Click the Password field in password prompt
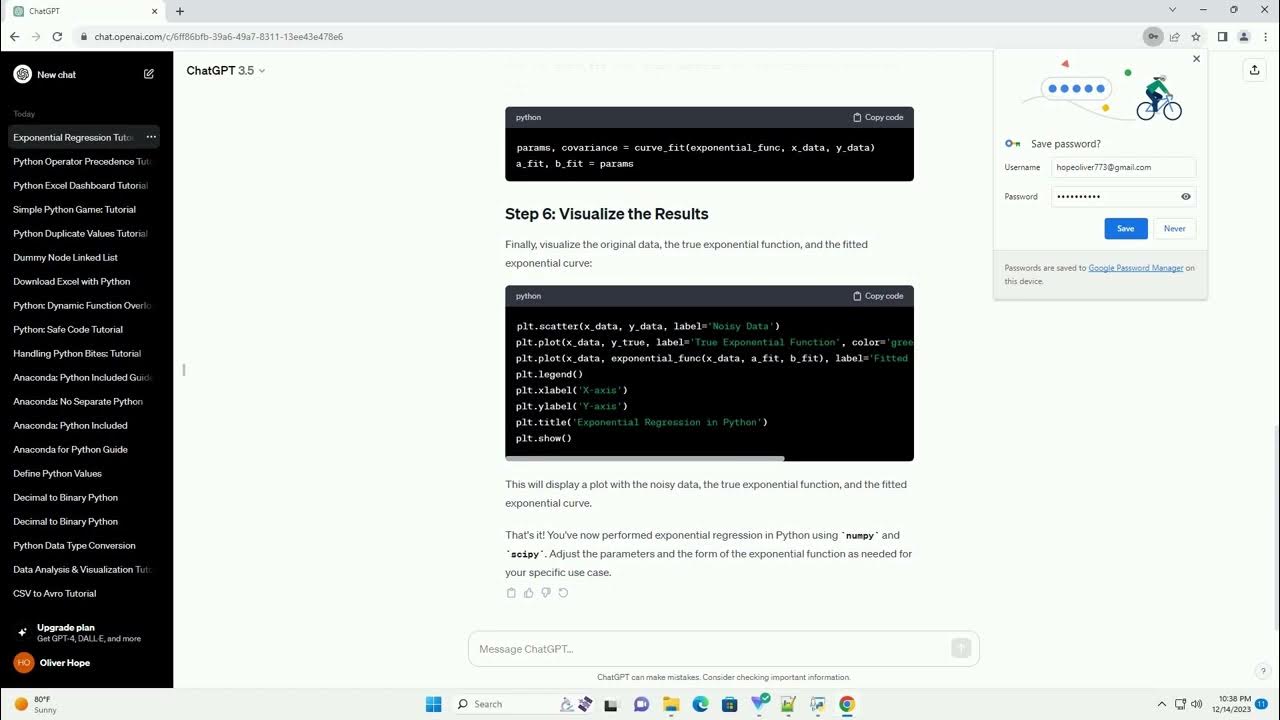The height and width of the screenshot is (720, 1280). coord(1124,197)
